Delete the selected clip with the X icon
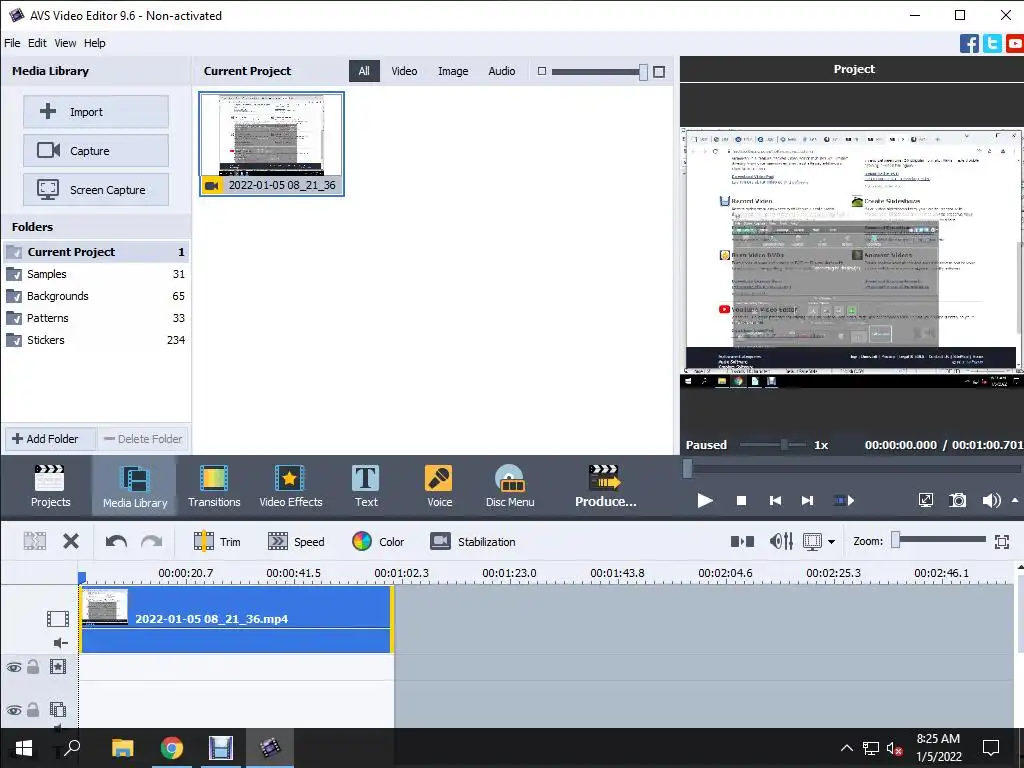 pos(71,541)
